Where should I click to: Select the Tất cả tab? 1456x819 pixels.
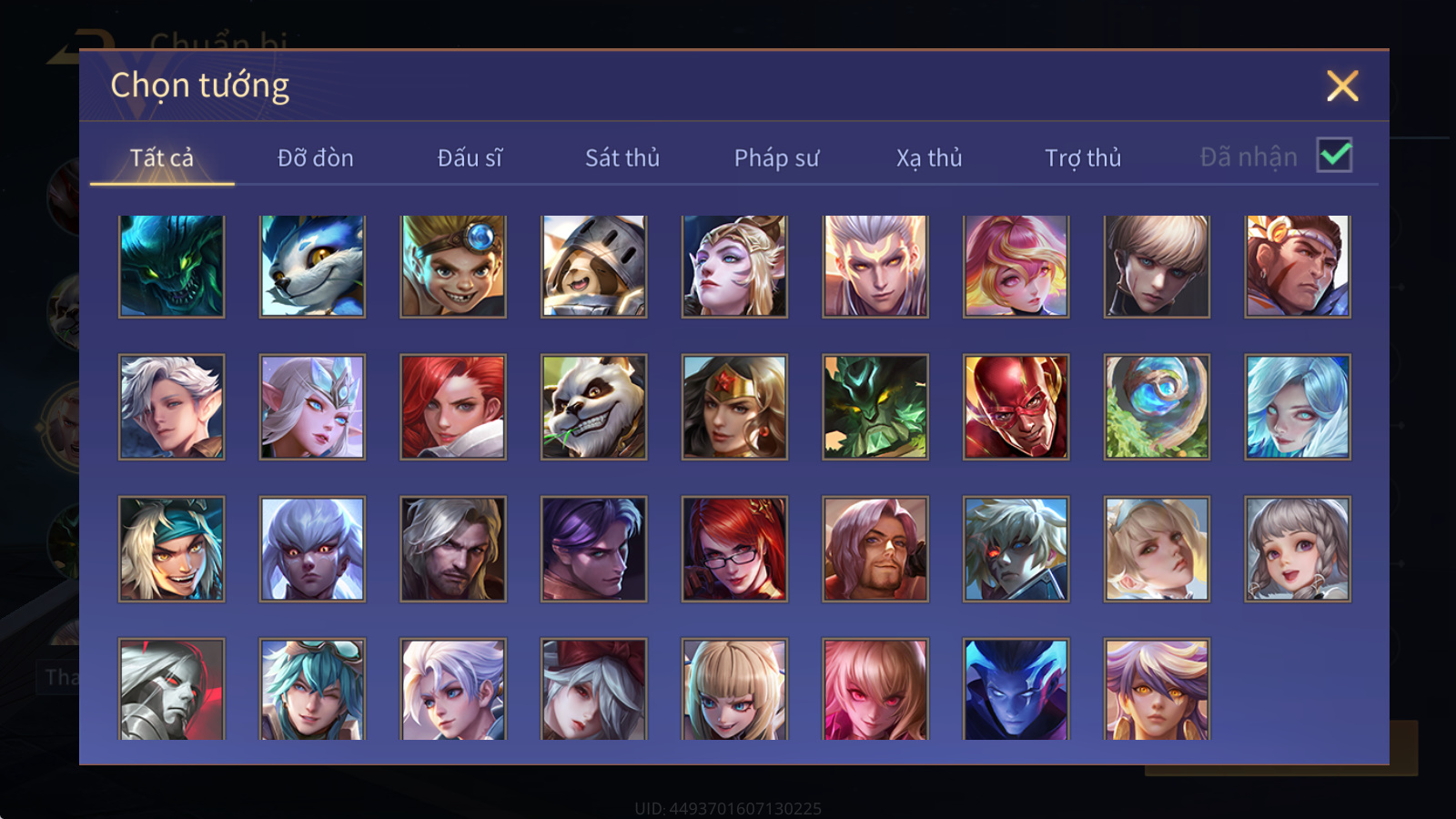[x=162, y=158]
